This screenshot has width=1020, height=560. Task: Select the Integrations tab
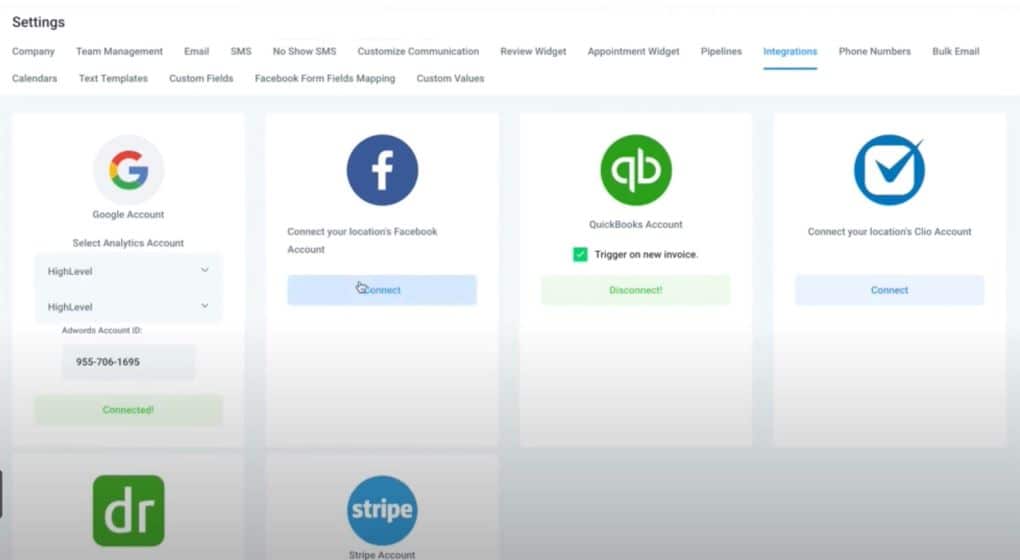[790, 51]
